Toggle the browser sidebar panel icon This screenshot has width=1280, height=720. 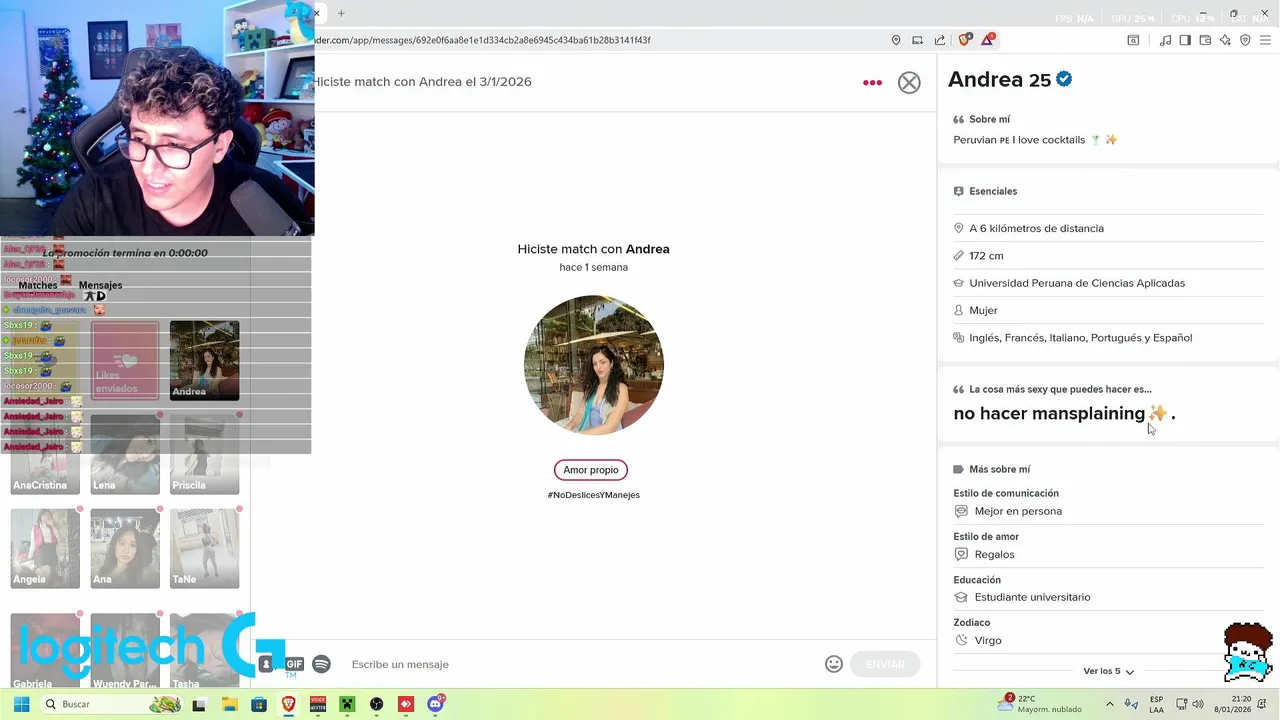click(x=1185, y=40)
